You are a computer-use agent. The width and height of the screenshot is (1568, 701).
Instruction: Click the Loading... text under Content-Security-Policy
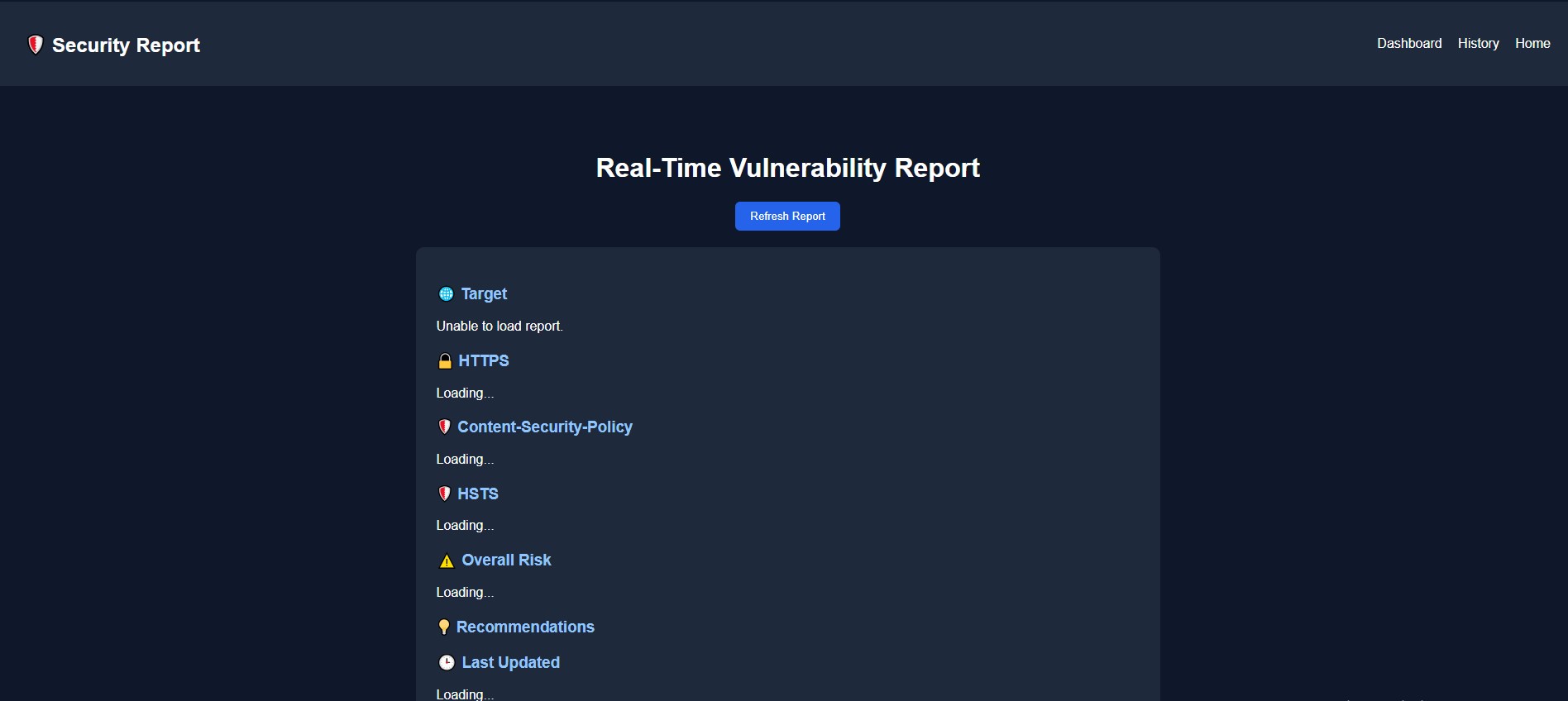point(465,459)
